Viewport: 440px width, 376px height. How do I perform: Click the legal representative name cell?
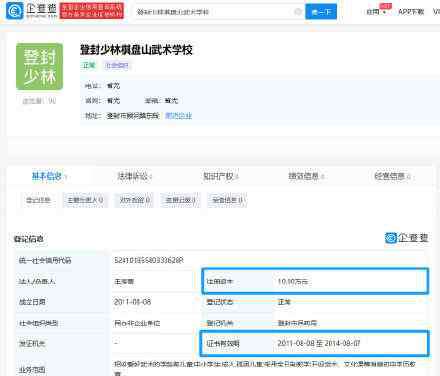click(x=124, y=282)
